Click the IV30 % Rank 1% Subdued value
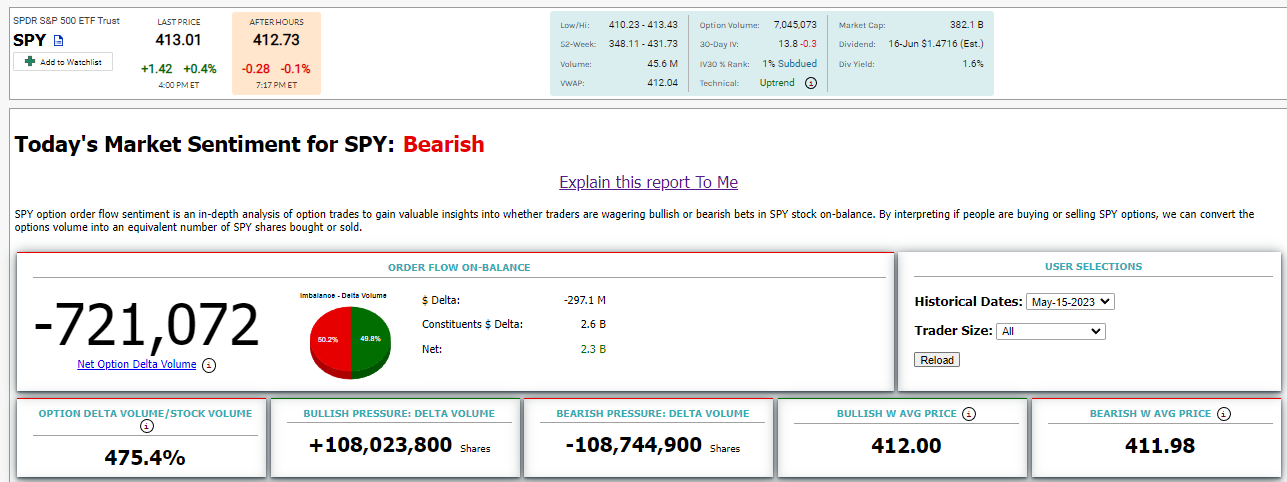The image size is (1287, 482). tap(789, 63)
